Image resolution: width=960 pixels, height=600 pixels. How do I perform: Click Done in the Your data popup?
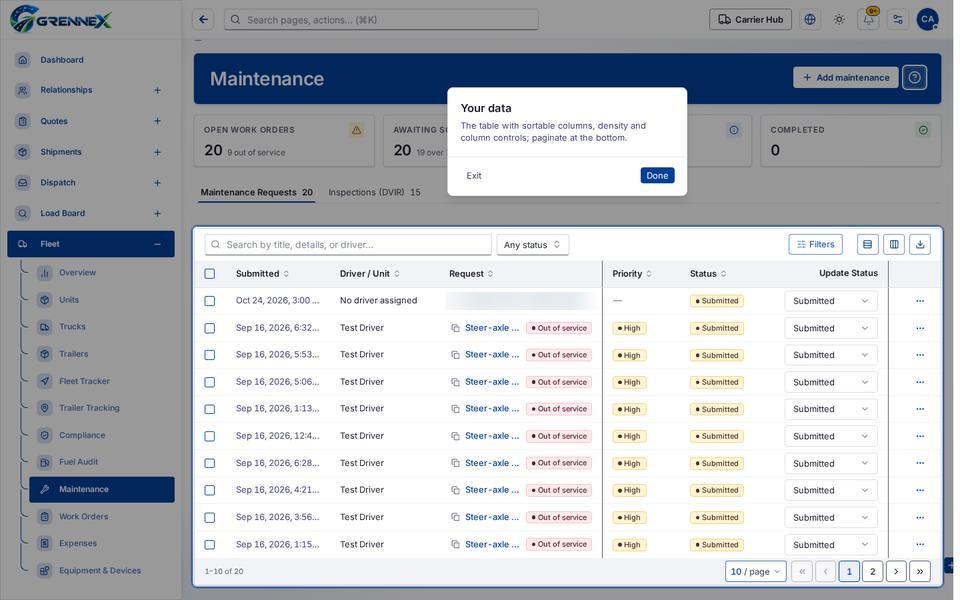click(x=657, y=175)
